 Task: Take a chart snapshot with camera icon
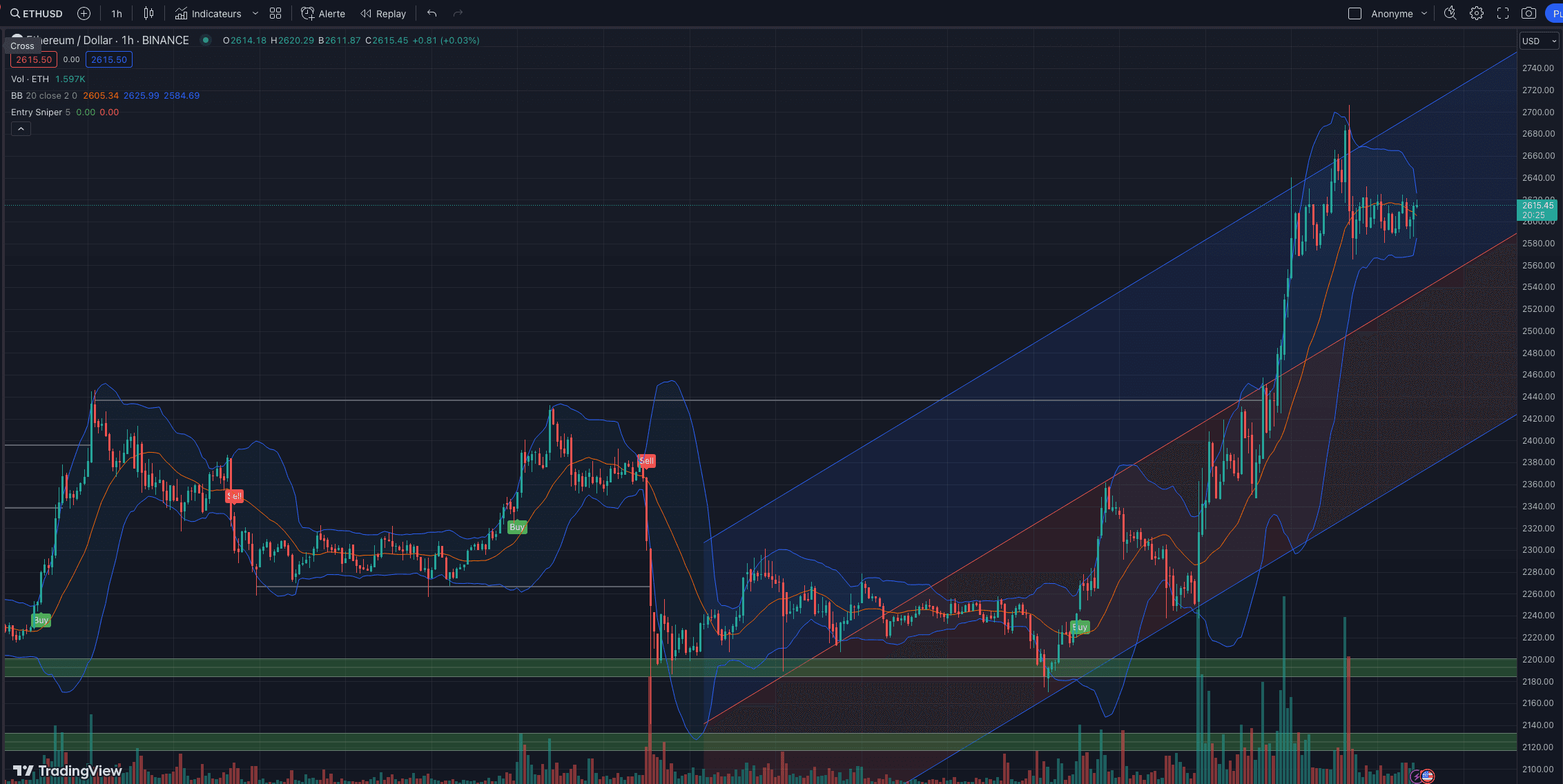click(x=1528, y=13)
